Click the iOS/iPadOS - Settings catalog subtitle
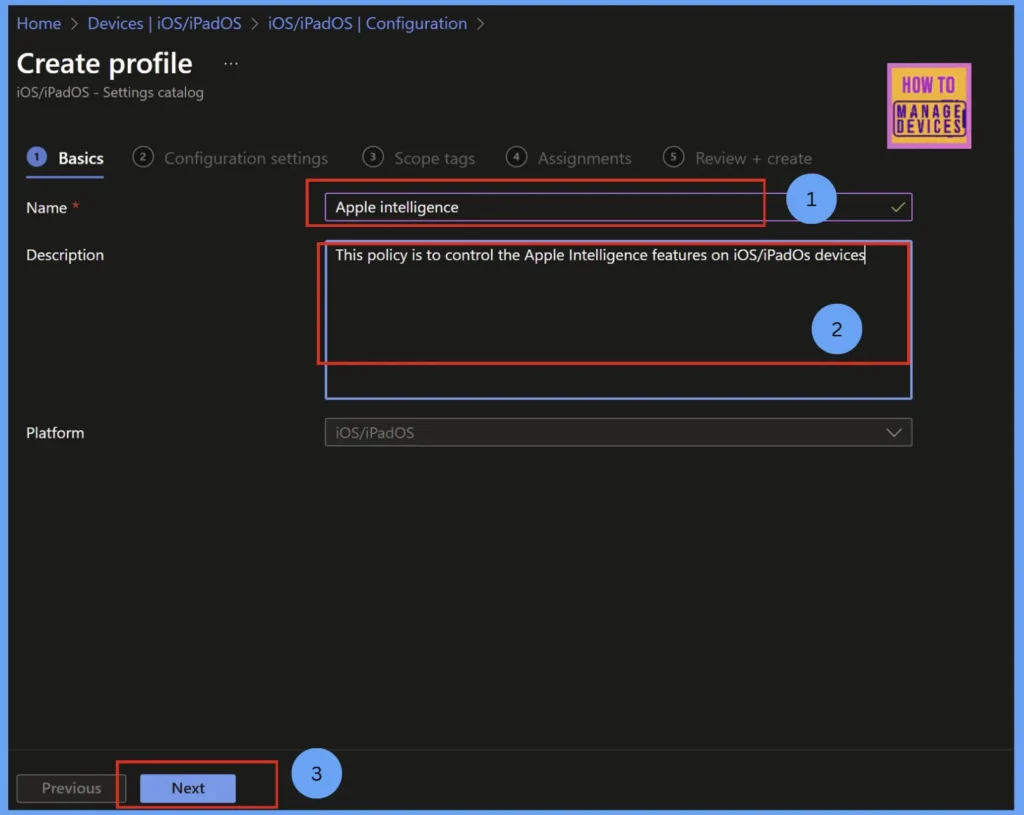Viewport: 1024px width, 815px height. click(110, 93)
